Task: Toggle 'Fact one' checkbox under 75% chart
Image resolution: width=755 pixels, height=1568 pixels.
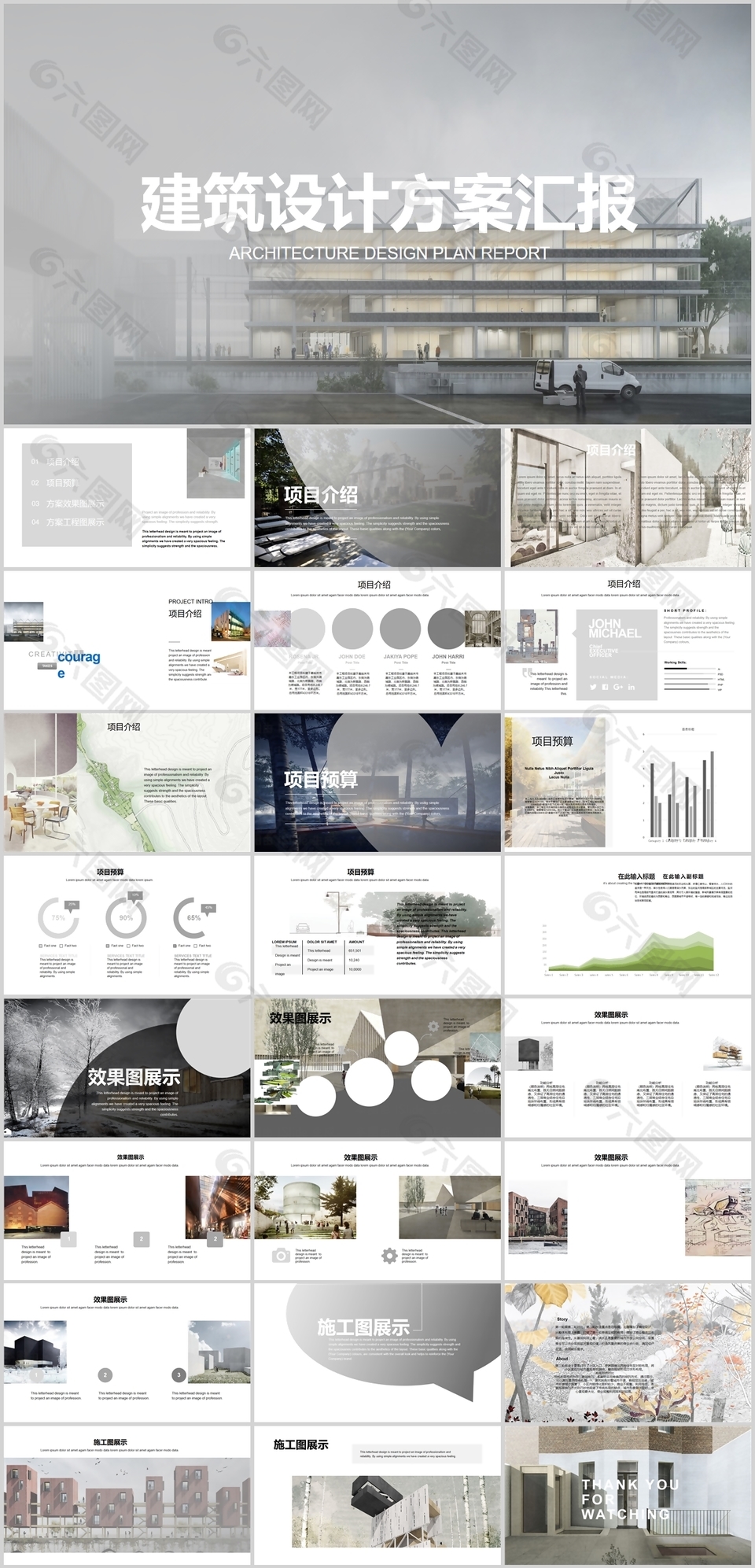Action: 41,946
